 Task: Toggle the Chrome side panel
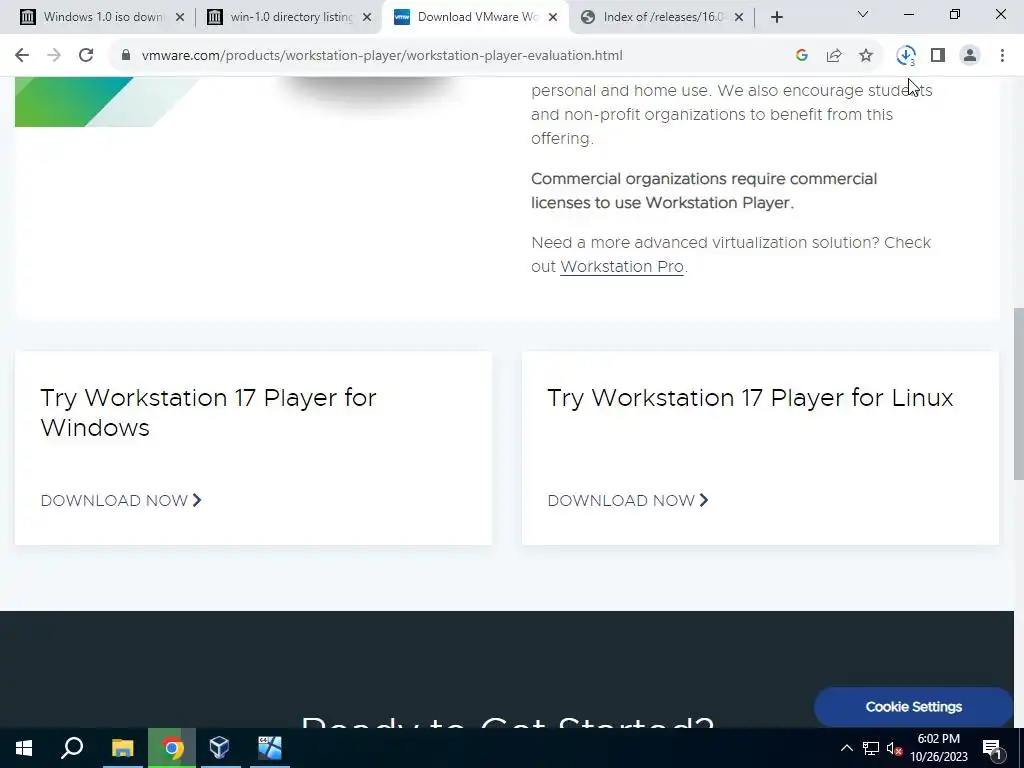coord(938,56)
